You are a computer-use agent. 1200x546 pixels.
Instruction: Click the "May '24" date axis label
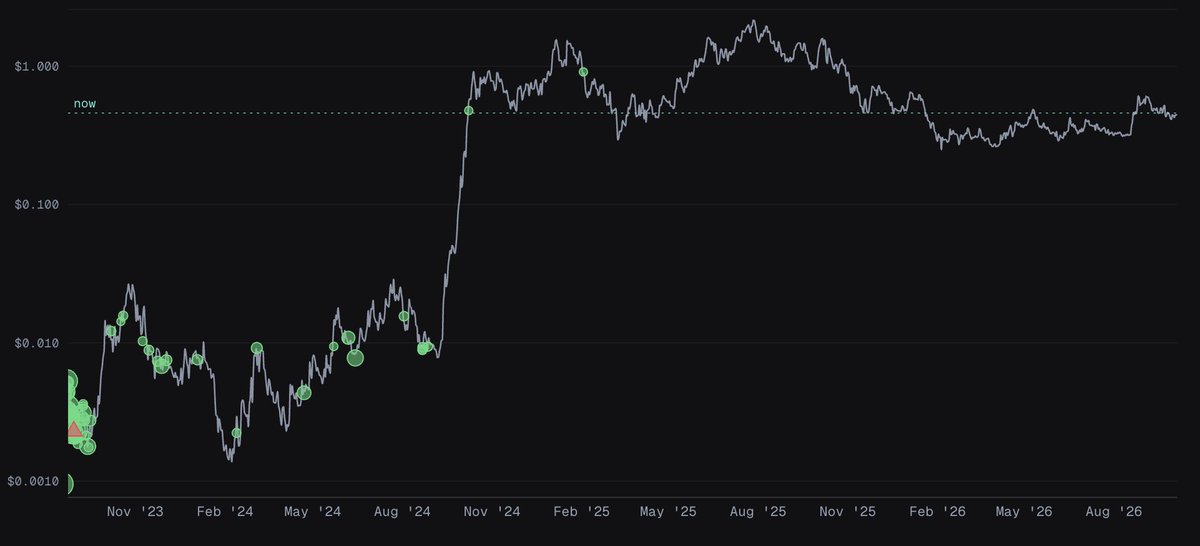click(314, 512)
